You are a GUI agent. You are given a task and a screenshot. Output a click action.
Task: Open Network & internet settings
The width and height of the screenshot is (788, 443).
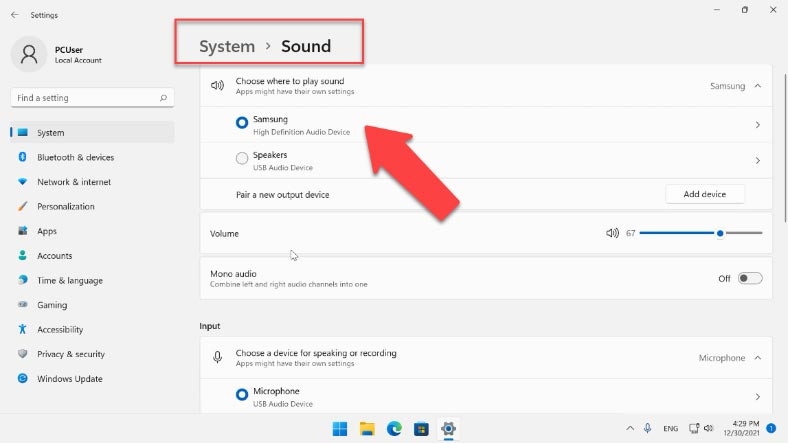tap(92, 182)
